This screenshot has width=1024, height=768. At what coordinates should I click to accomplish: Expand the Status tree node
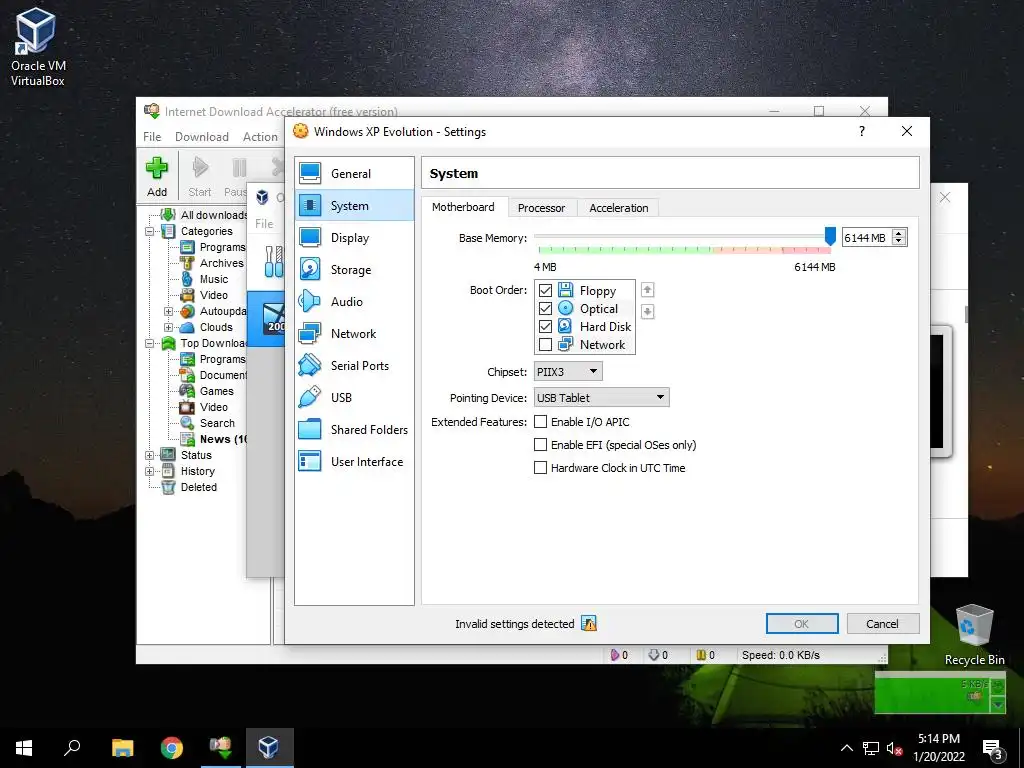pyautogui.click(x=150, y=455)
